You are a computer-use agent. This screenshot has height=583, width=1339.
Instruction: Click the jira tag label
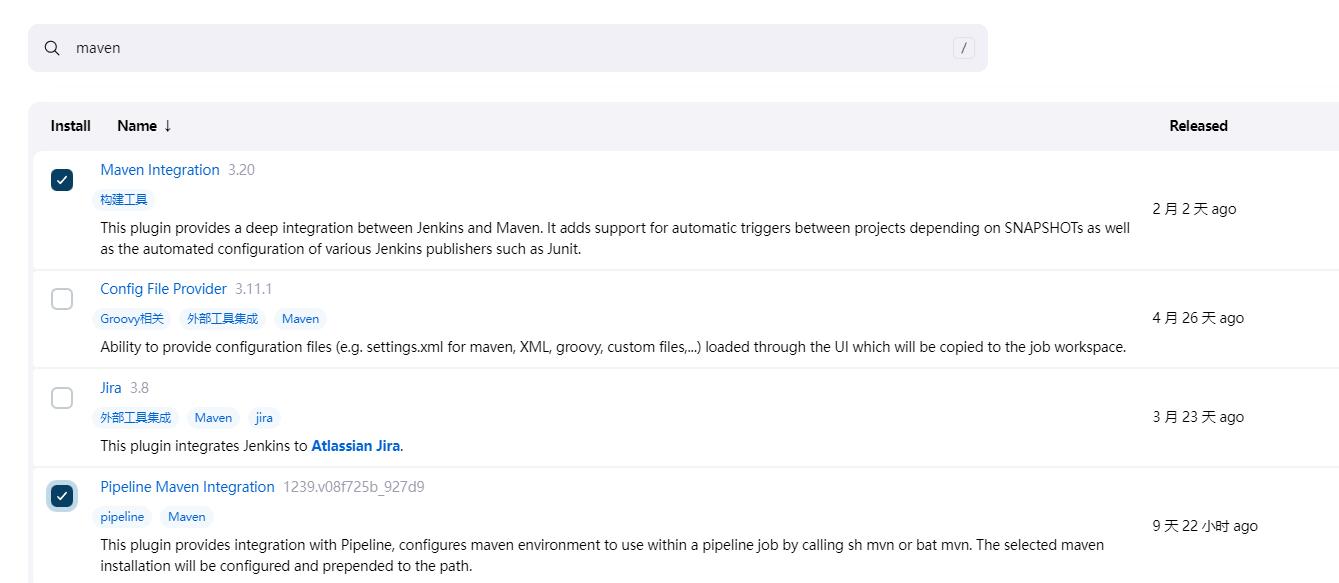[264, 418]
